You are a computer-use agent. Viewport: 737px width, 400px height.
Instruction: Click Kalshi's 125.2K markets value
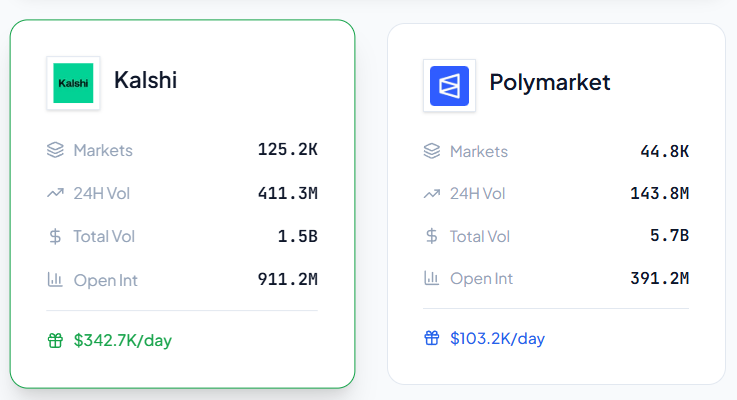(x=288, y=149)
